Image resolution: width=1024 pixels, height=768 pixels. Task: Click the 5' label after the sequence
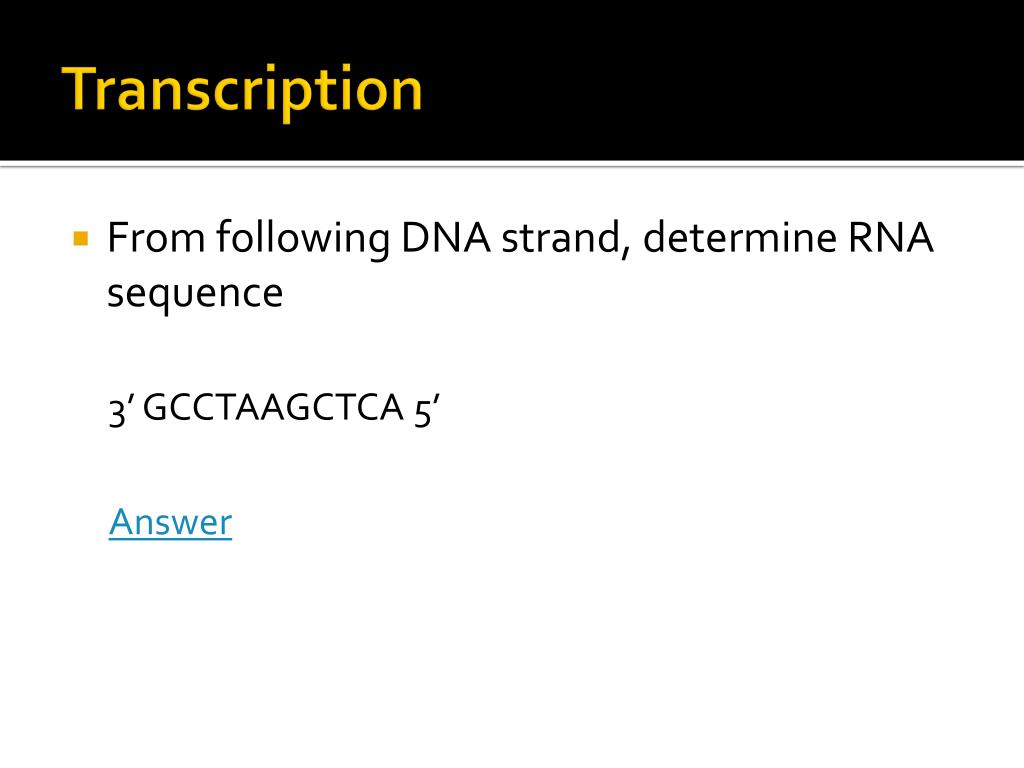pyautogui.click(x=427, y=410)
